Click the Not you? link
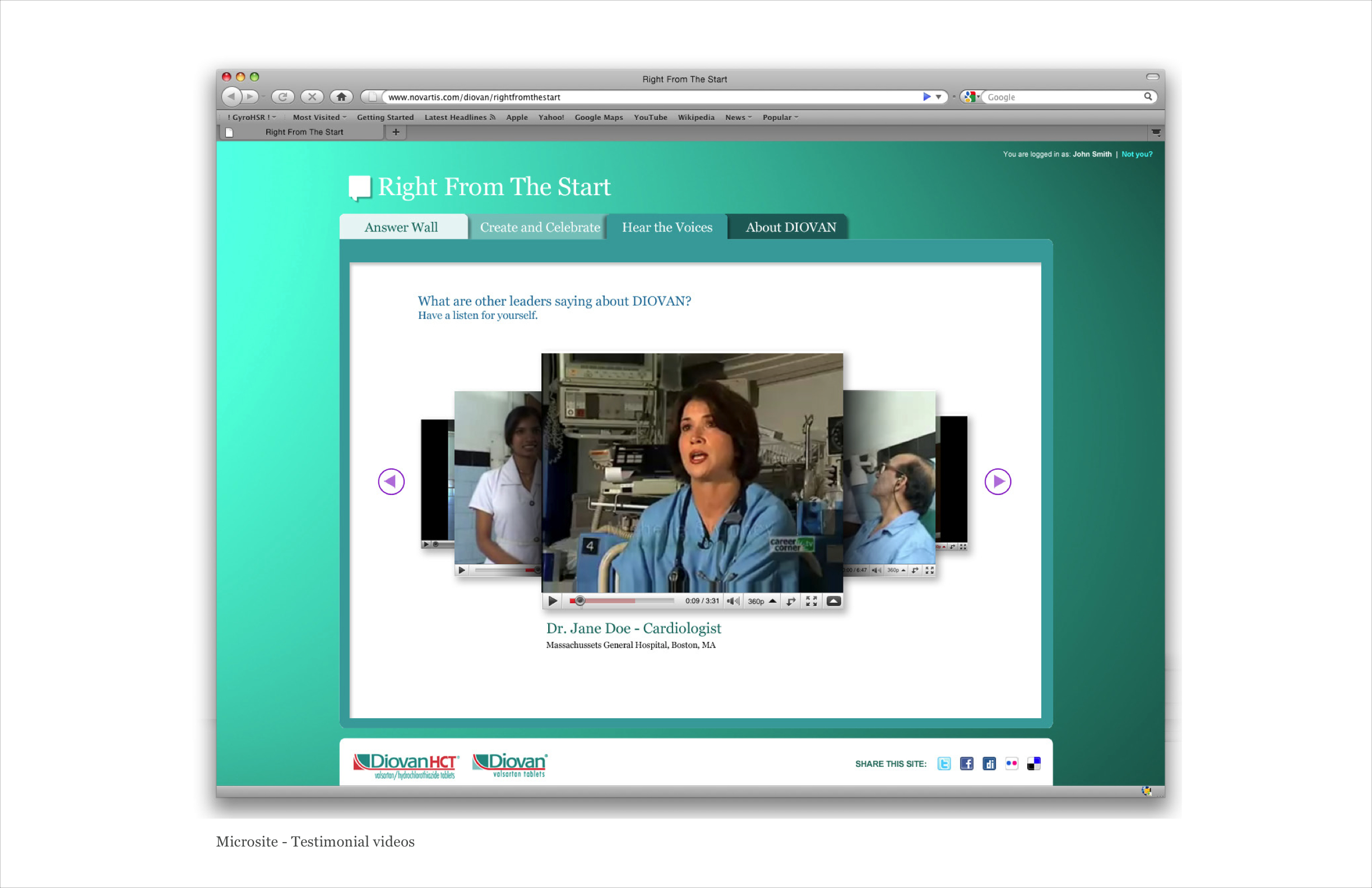This screenshot has height=888, width=1372. [1137, 154]
